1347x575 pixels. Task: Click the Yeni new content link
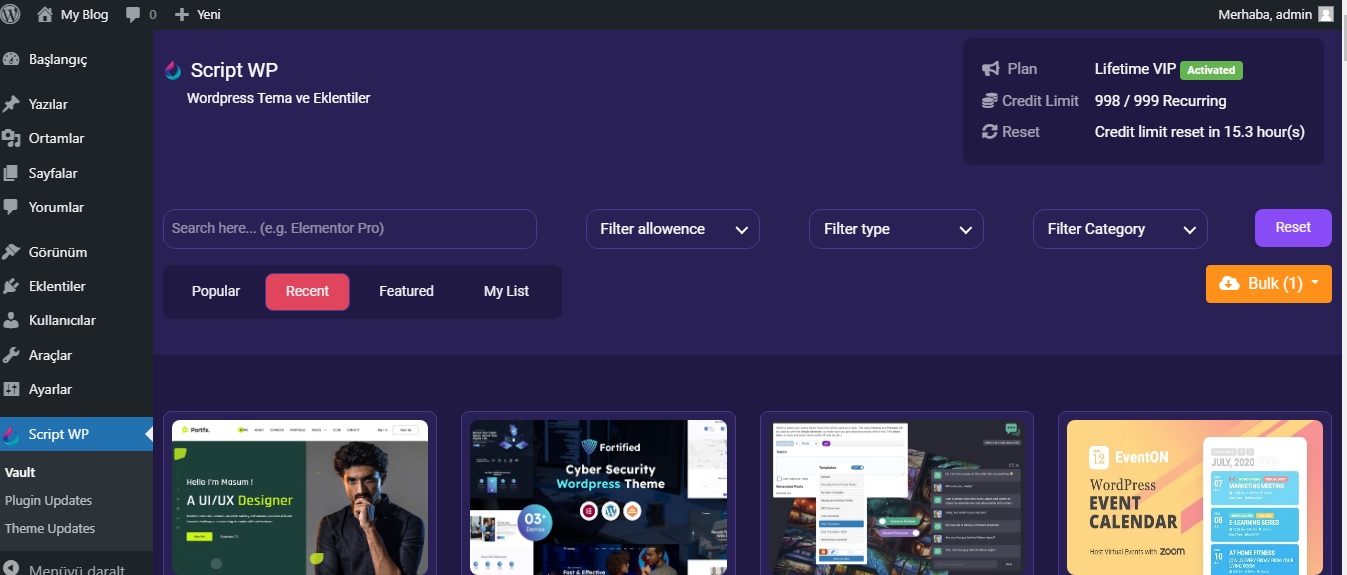tap(209, 15)
